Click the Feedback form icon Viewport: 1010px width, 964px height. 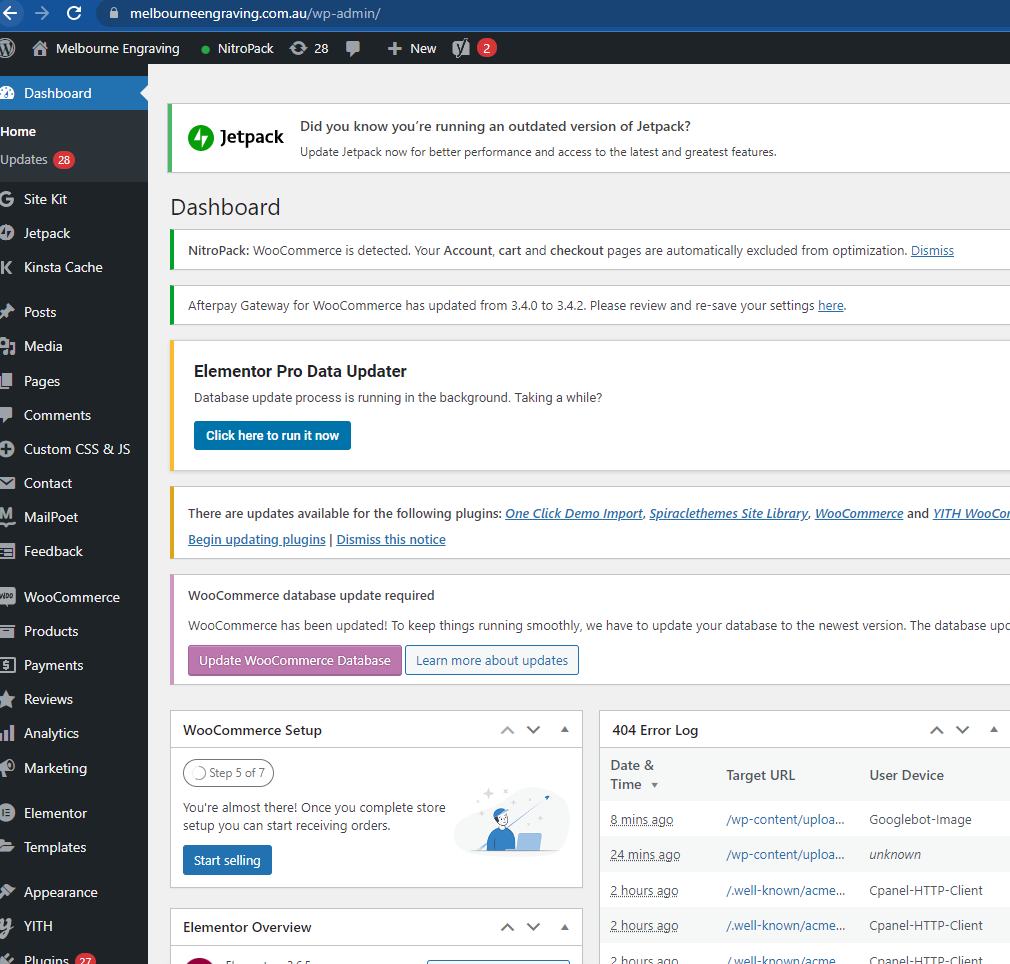point(7,551)
